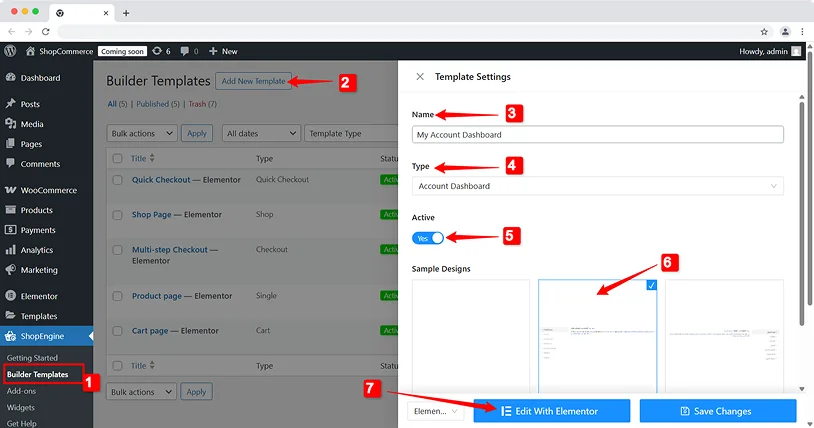Click the WooCommerce logo icon

pos(10,190)
